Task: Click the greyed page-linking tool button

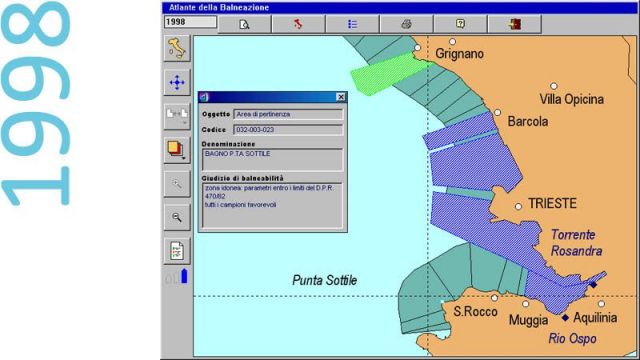Action: [177, 116]
